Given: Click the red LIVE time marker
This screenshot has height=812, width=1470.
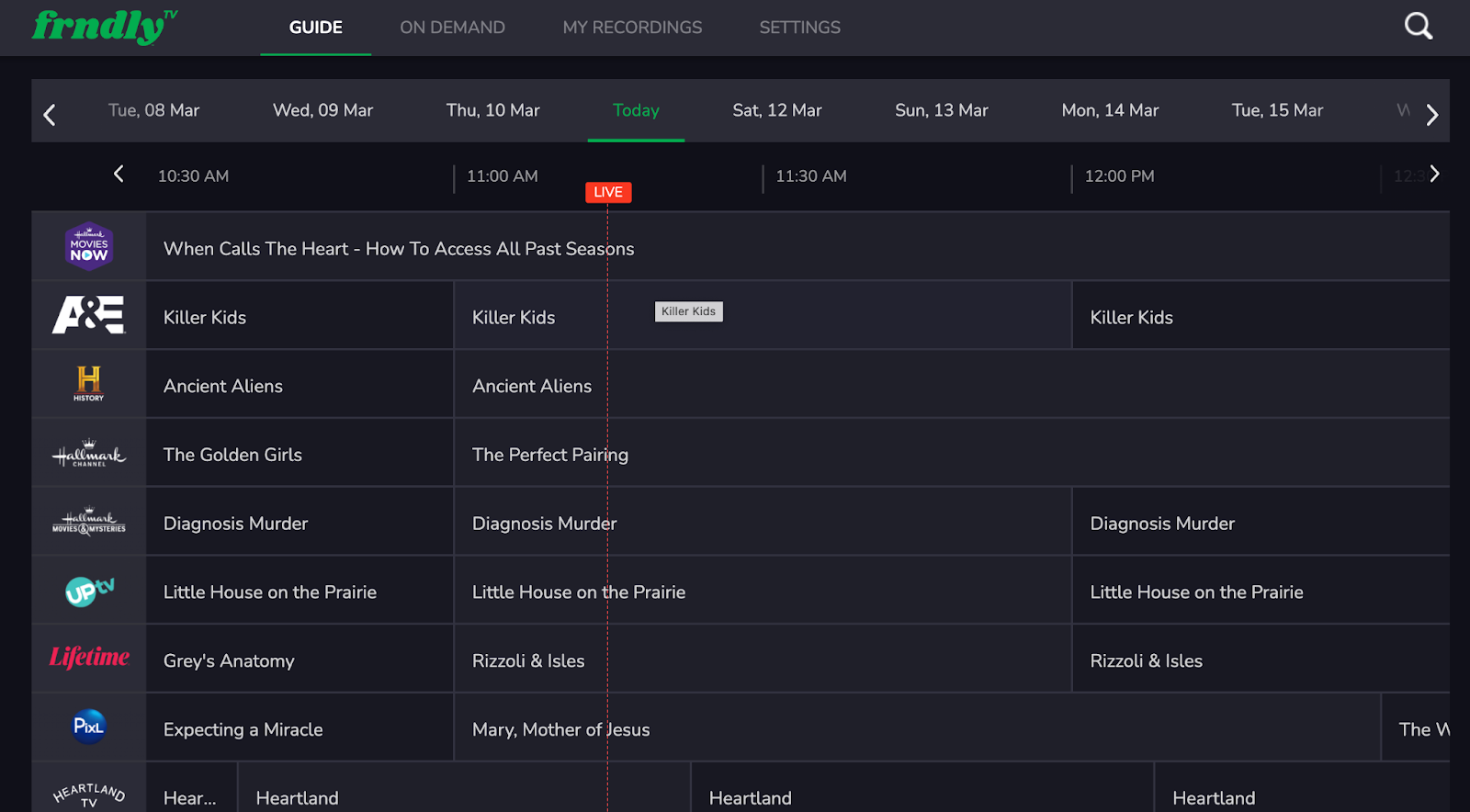Looking at the screenshot, I should click(x=608, y=192).
